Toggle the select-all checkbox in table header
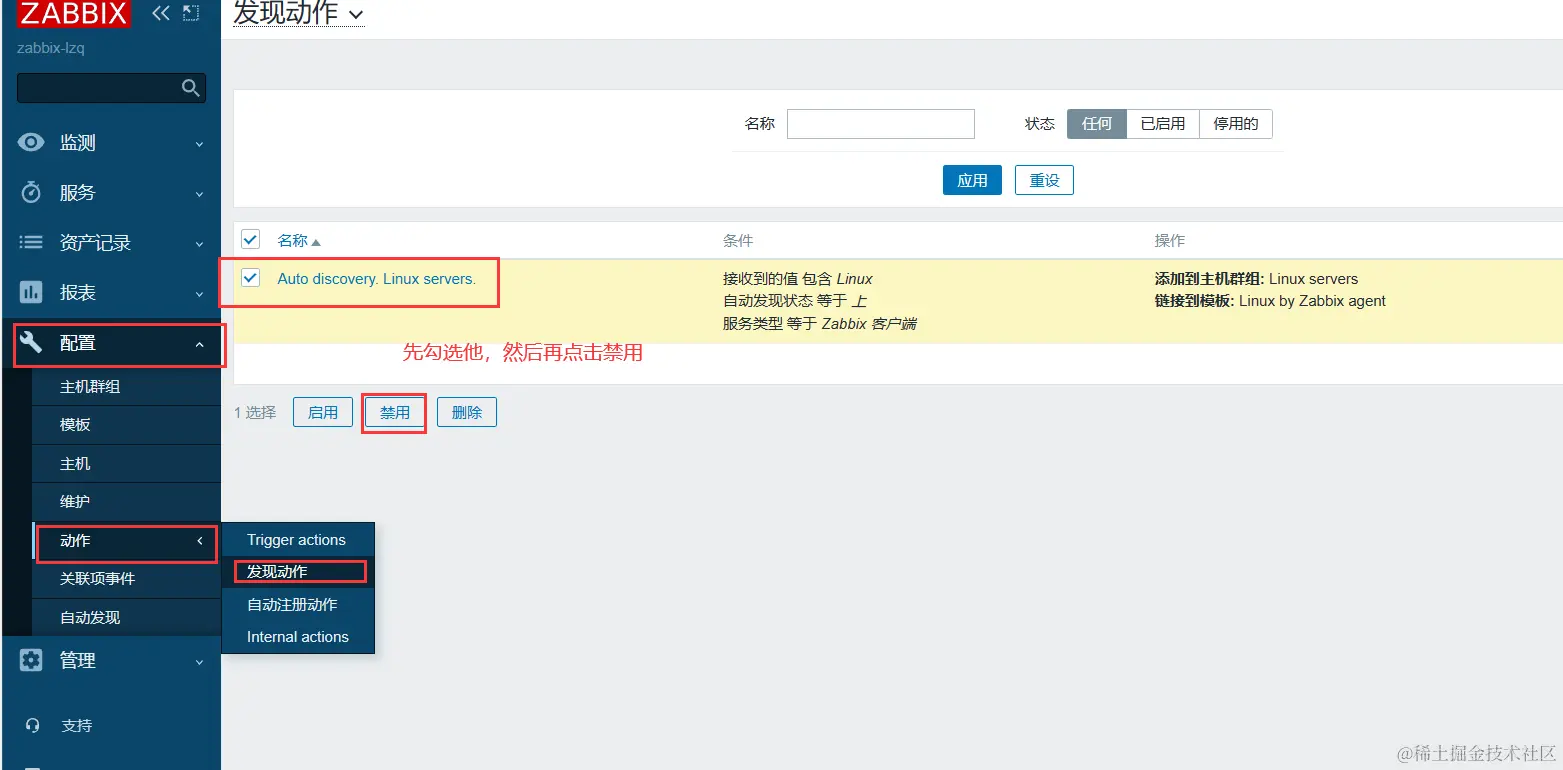1563x770 pixels. [251, 239]
